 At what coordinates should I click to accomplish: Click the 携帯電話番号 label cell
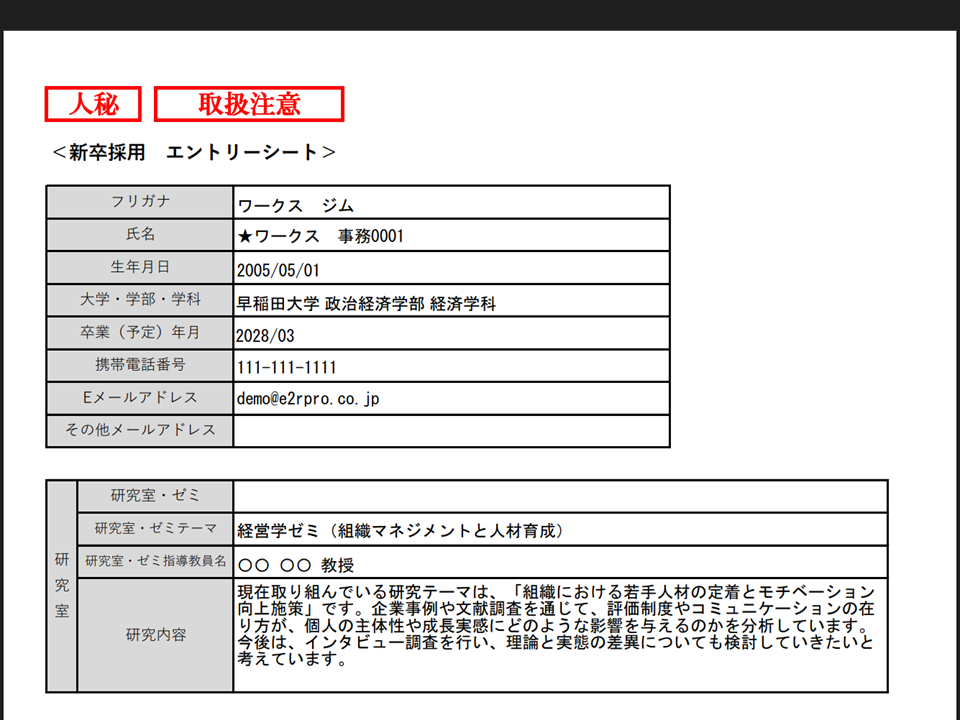140,365
